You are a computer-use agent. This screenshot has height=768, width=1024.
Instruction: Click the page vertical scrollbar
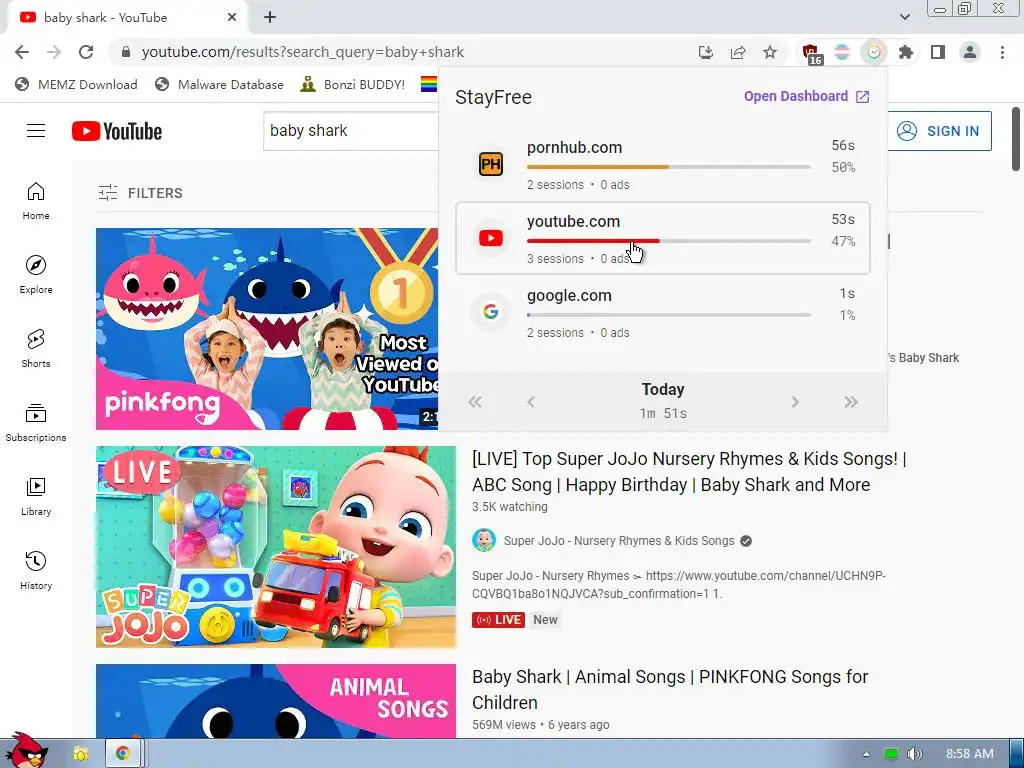pos(1016,138)
